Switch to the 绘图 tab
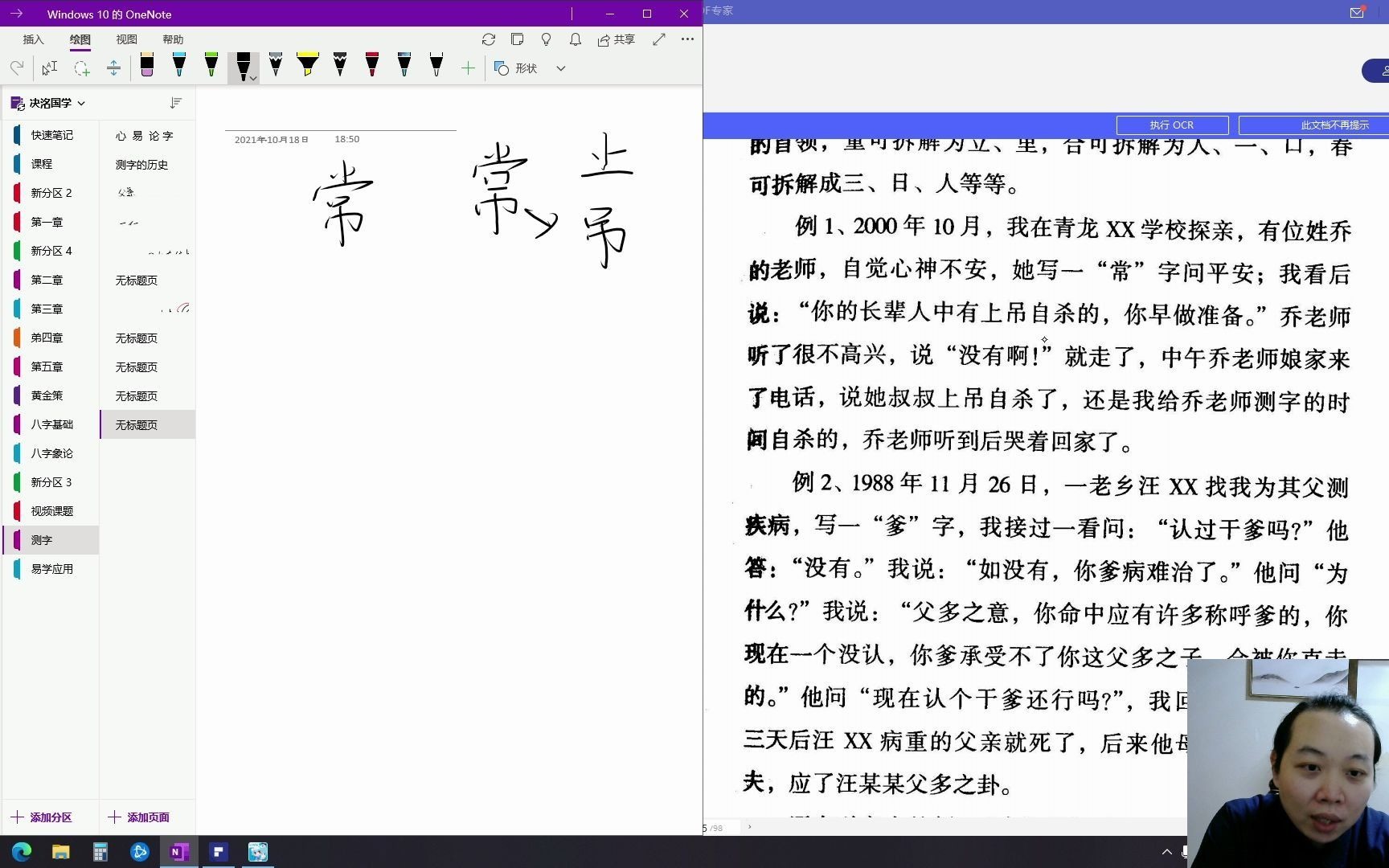Image resolution: width=1389 pixels, height=868 pixels. [x=80, y=39]
